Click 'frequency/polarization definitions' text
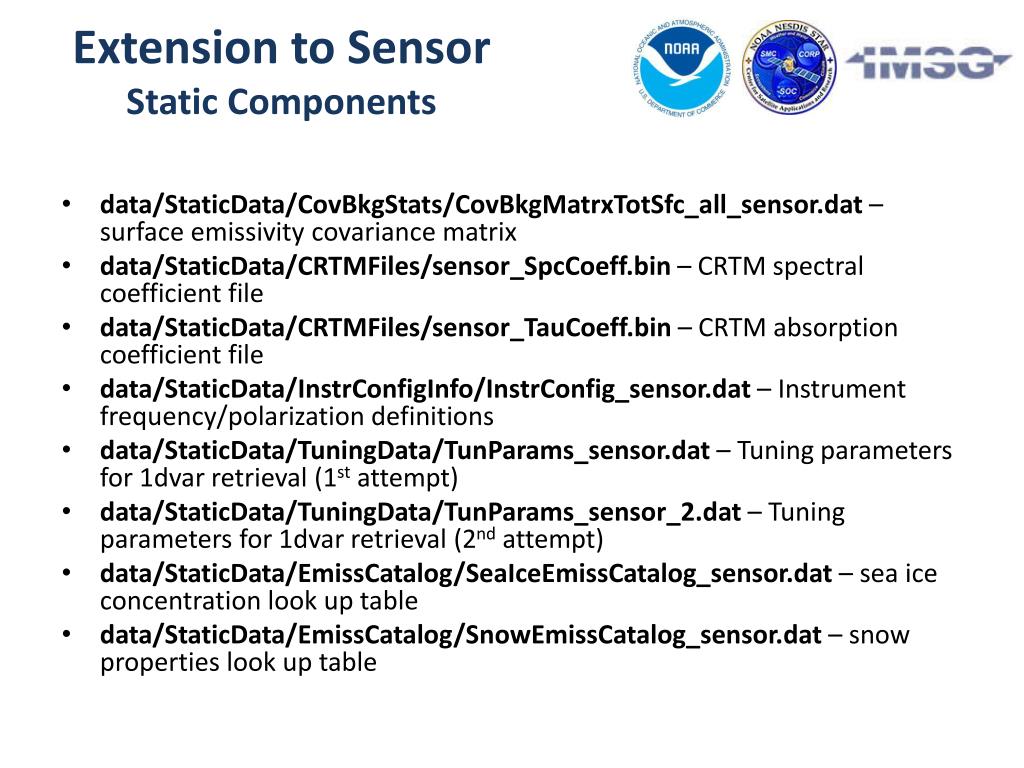 point(296,416)
